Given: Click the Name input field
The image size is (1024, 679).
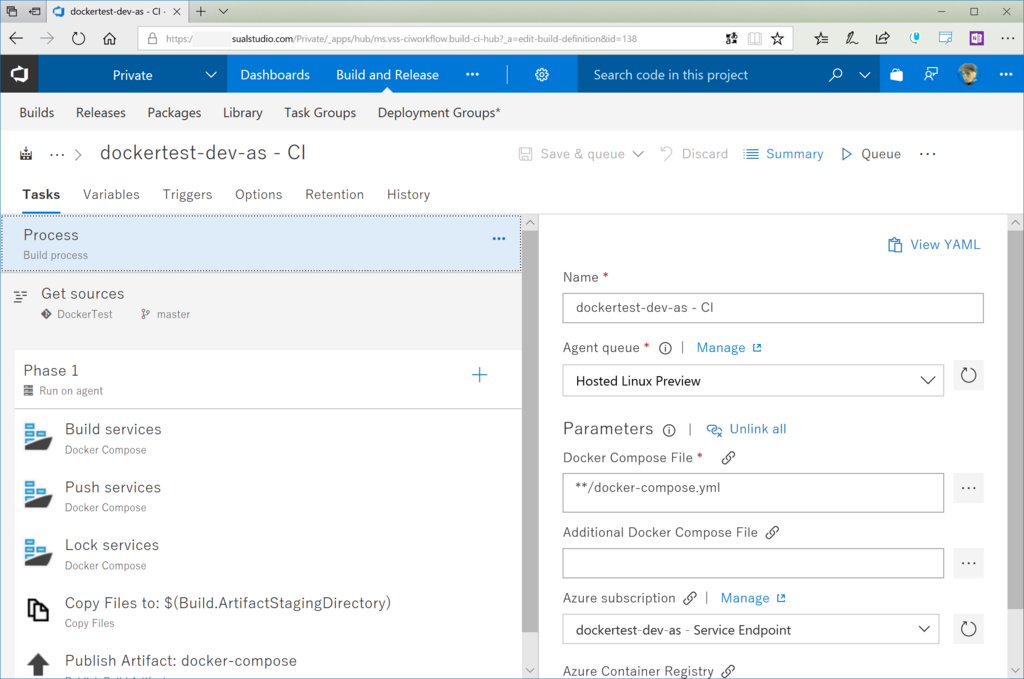Looking at the screenshot, I should click(773, 308).
